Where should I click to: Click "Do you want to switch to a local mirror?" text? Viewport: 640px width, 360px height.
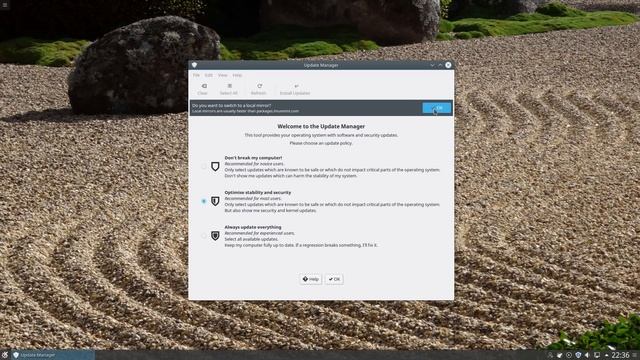tap(231, 105)
